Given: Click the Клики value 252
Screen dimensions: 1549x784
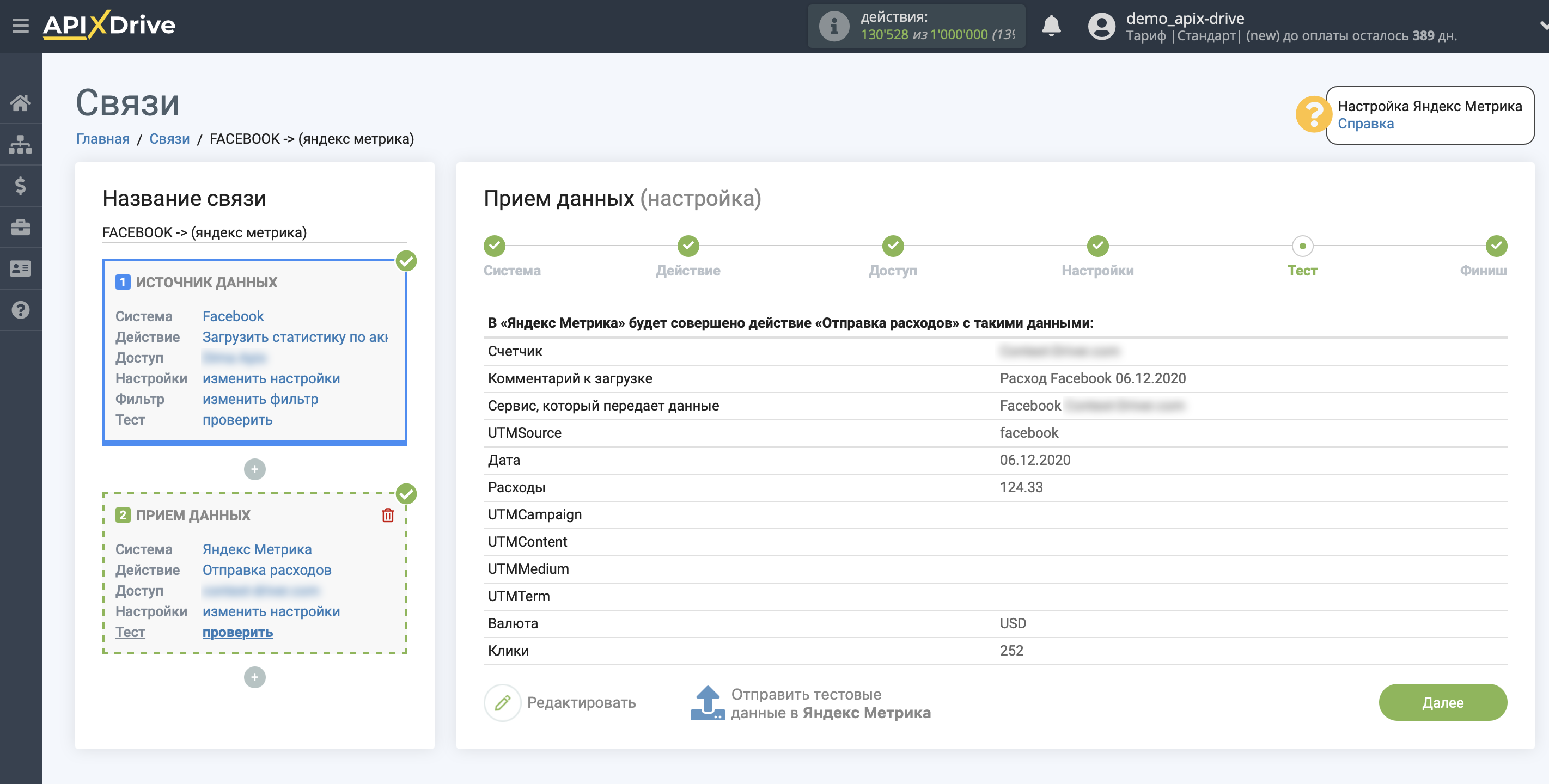Looking at the screenshot, I should click(1011, 651).
